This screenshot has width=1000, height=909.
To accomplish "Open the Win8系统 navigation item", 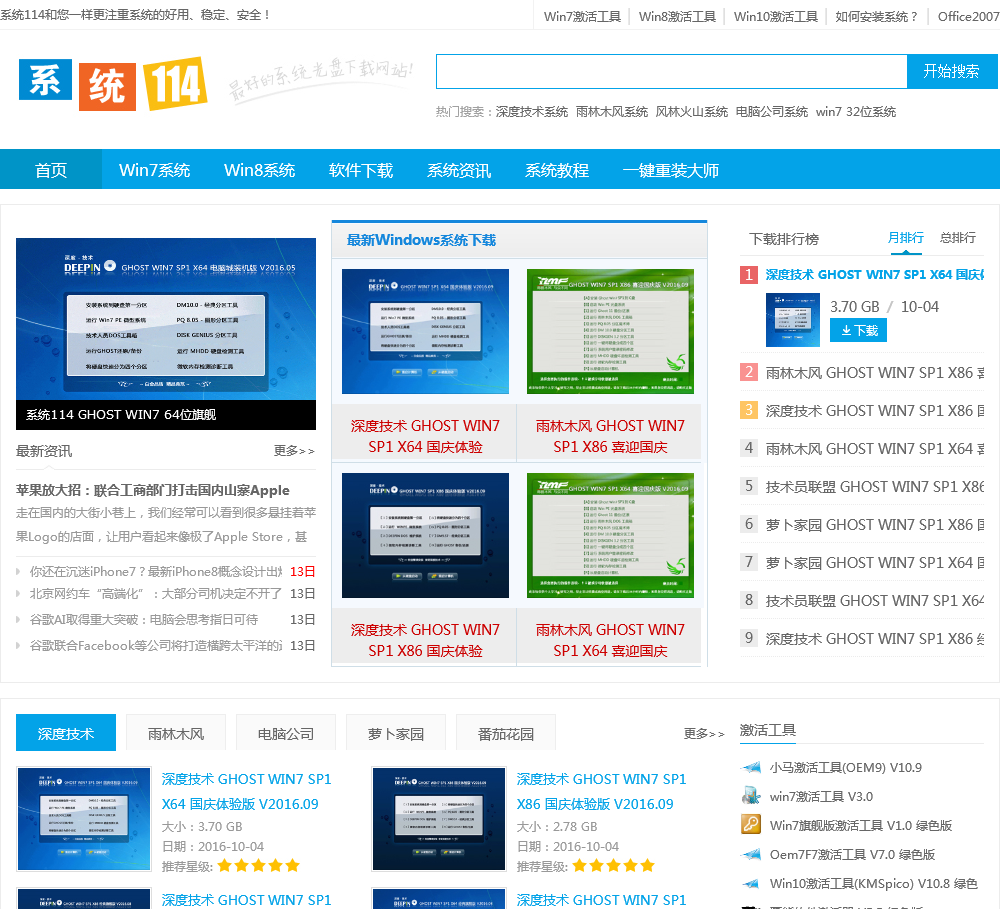I will pos(260,170).
